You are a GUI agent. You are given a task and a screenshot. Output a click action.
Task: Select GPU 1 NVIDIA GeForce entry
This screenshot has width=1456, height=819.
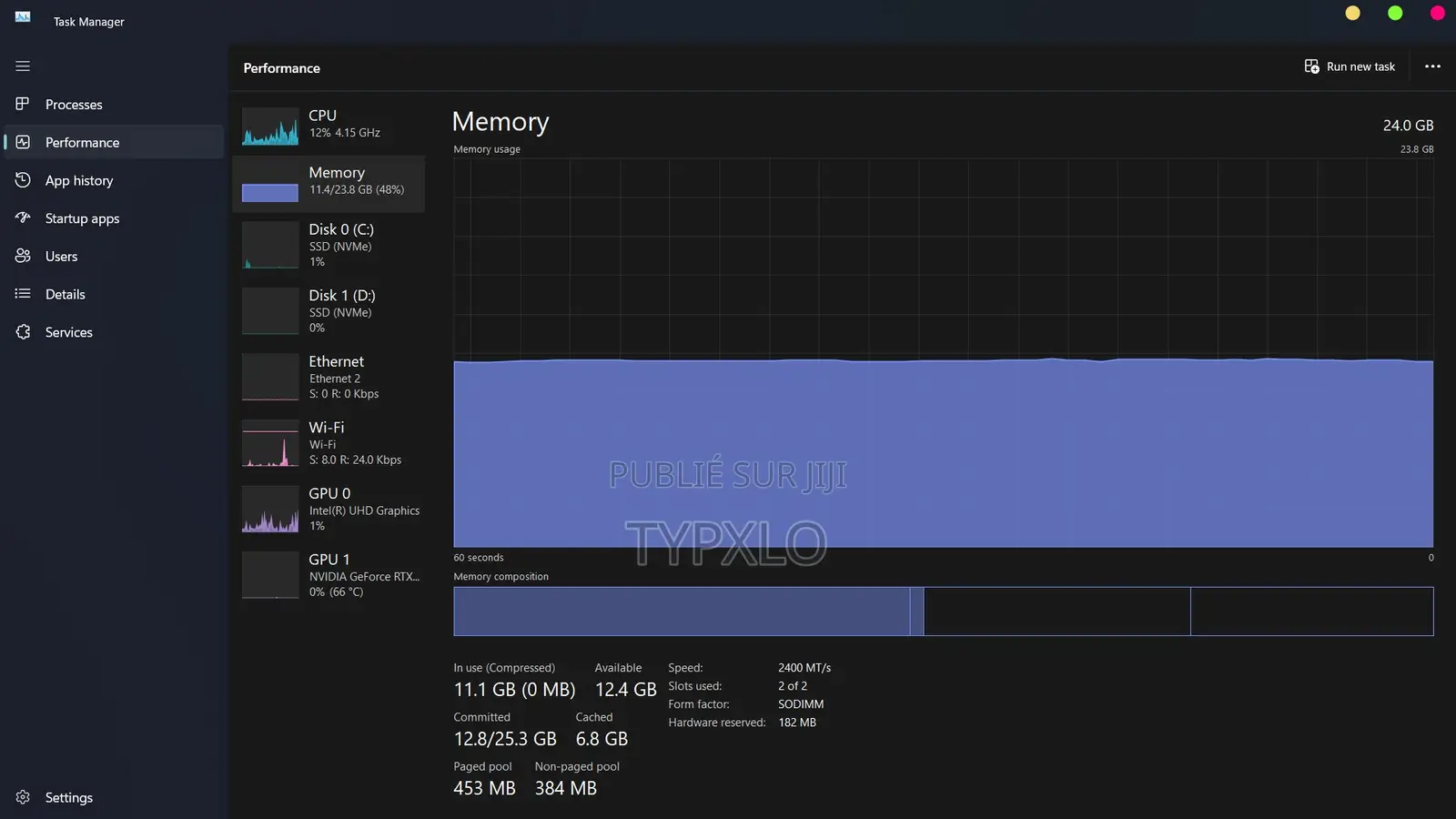[329, 575]
